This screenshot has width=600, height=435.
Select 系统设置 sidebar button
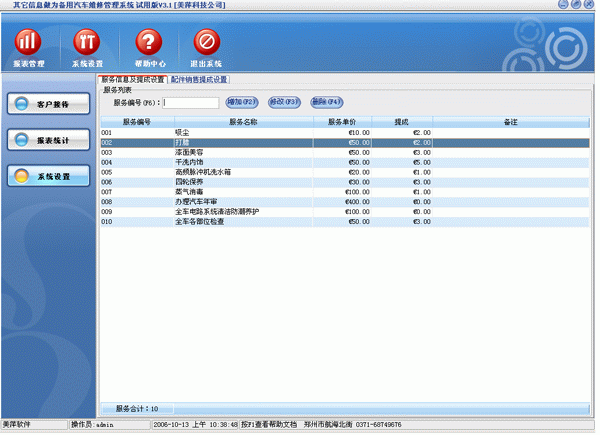coord(45,176)
